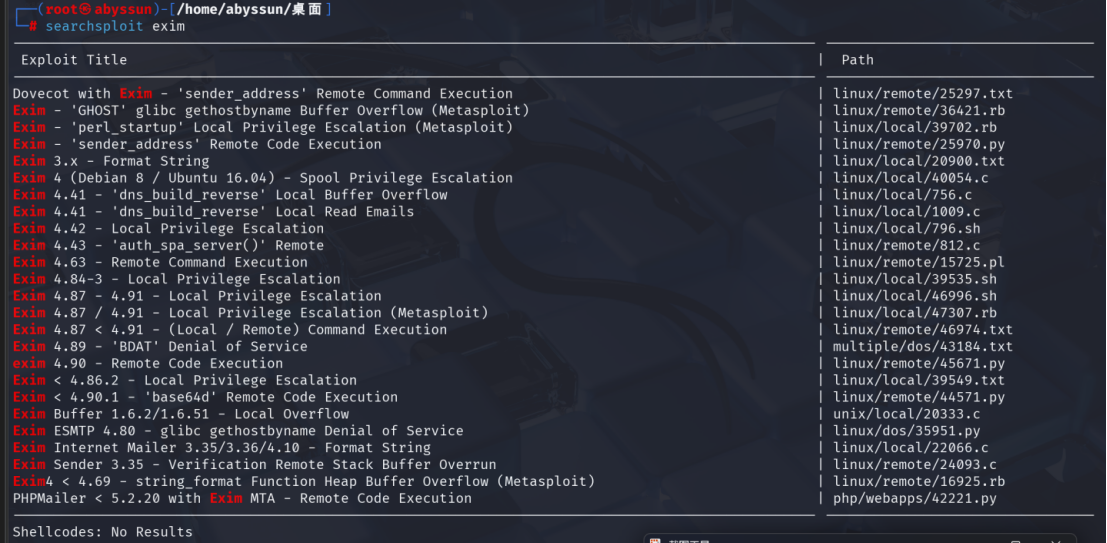1107x543 pixels.
Task: Select Exim4 < 4.69 string_format Heap Overflow title
Action: pos(304,482)
